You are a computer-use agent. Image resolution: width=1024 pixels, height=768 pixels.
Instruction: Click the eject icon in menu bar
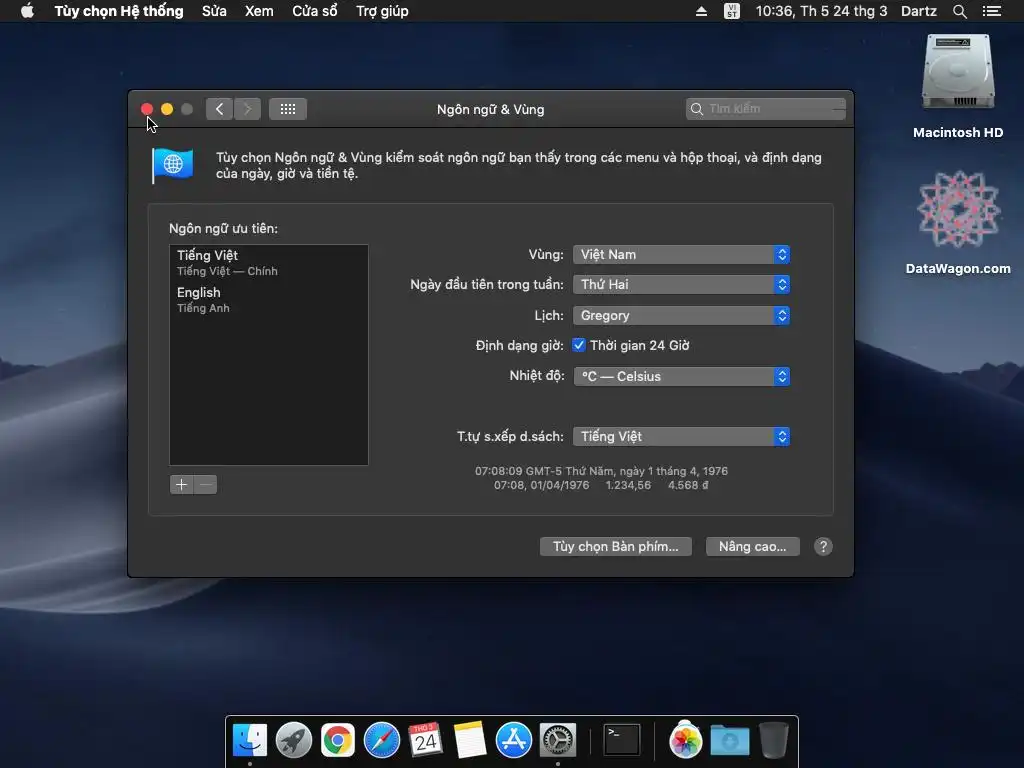coord(701,11)
